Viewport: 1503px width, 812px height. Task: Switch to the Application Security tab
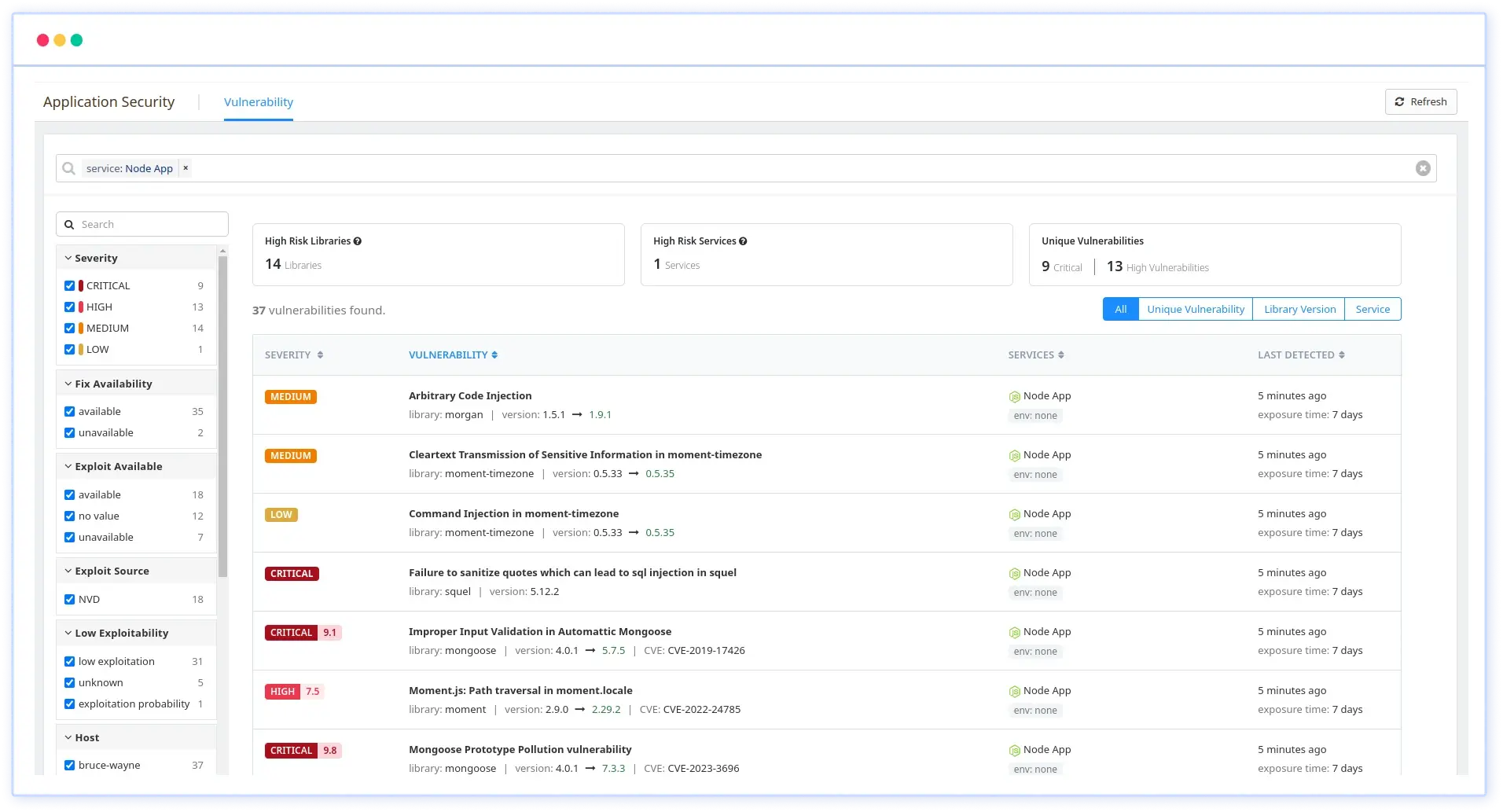tap(108, 101)
